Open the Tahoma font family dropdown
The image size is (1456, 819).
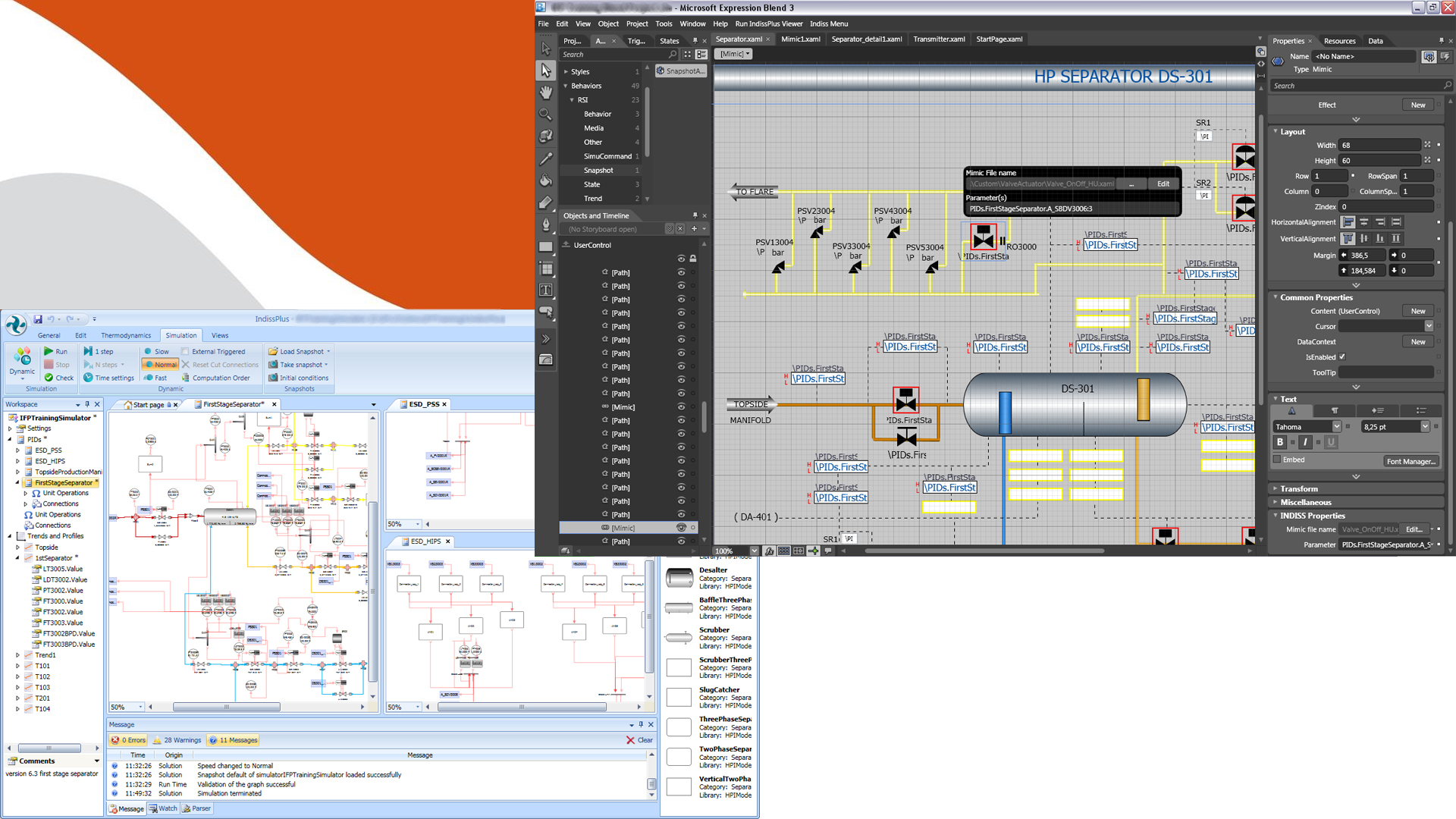1337,427
